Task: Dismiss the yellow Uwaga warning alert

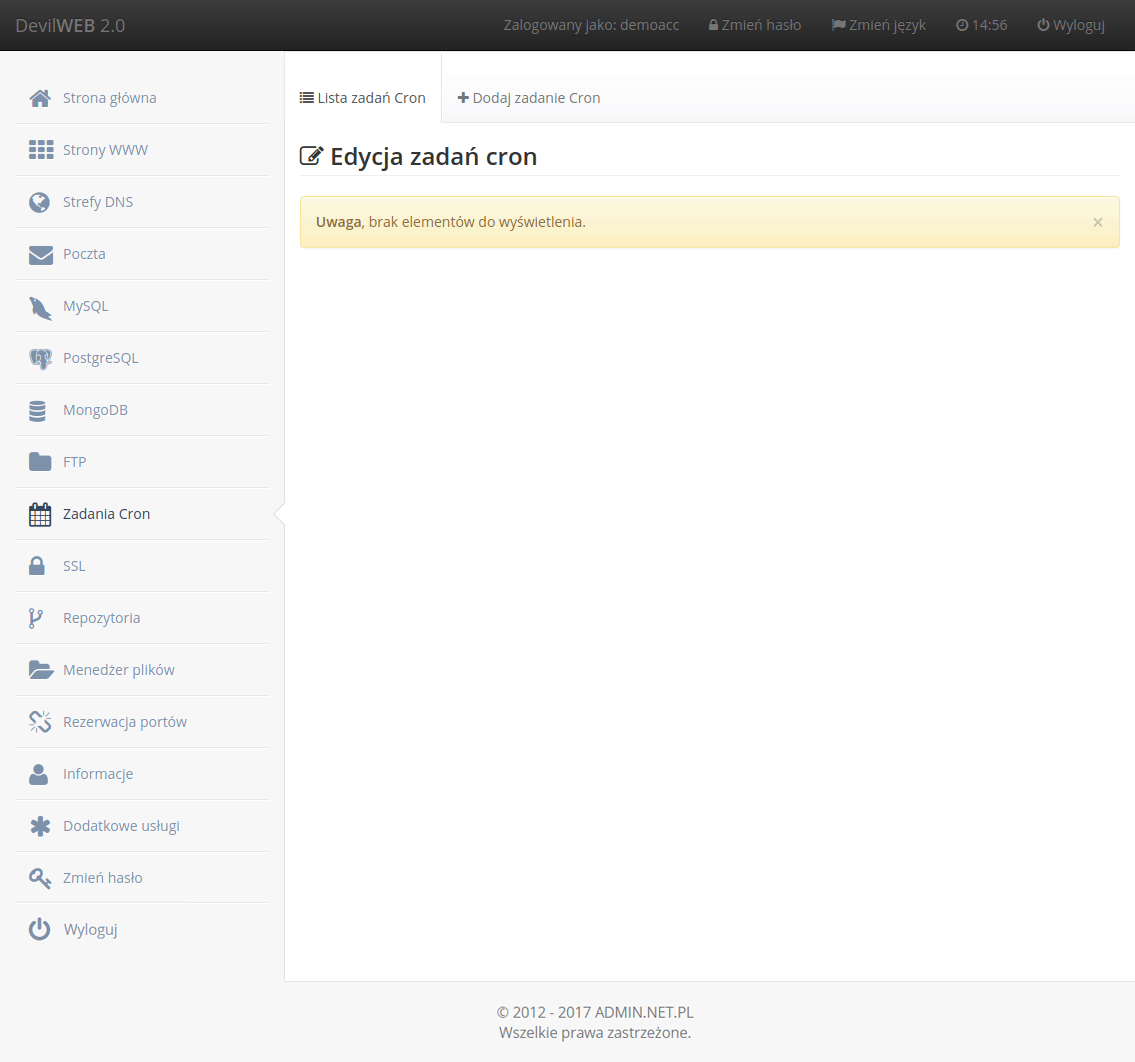Action: point(1097,222)
